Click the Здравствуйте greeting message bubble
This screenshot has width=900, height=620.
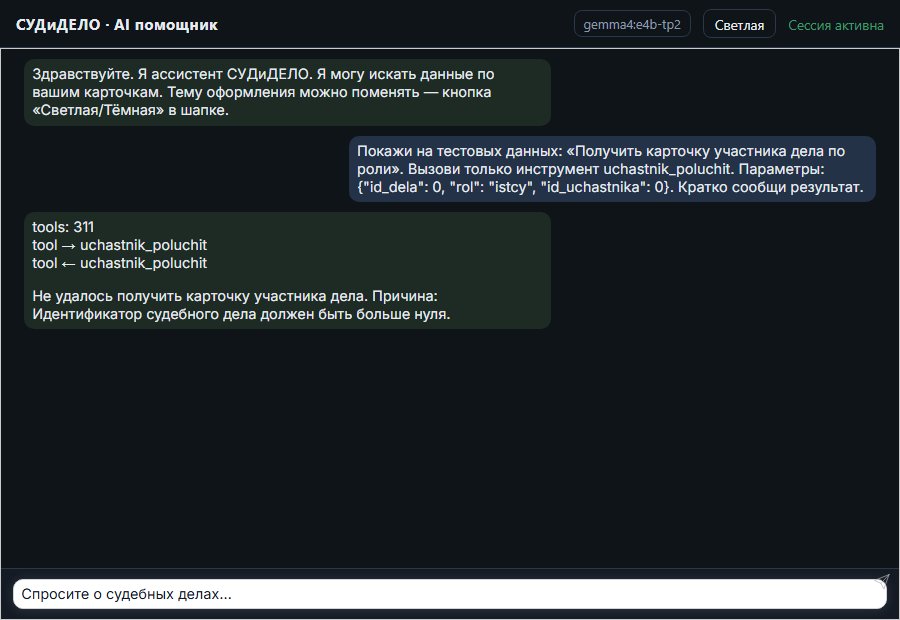(288, 92)
